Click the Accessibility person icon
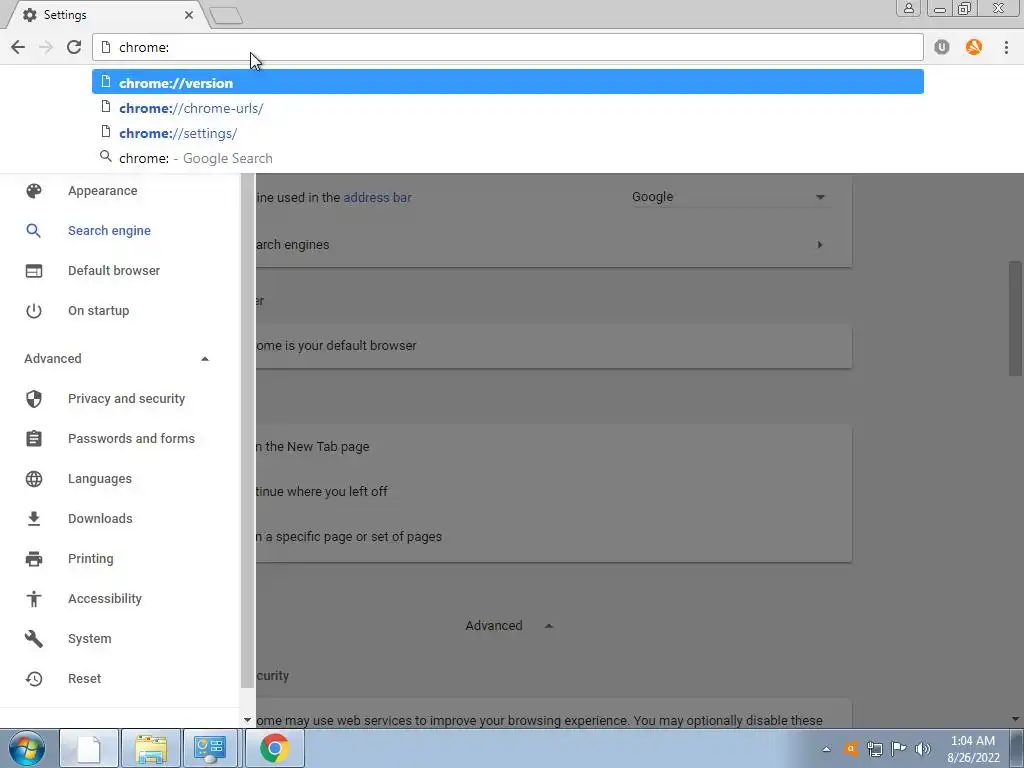Image resolution: width=1024 pixels, height=768 pixels. (x=34, y=598)
